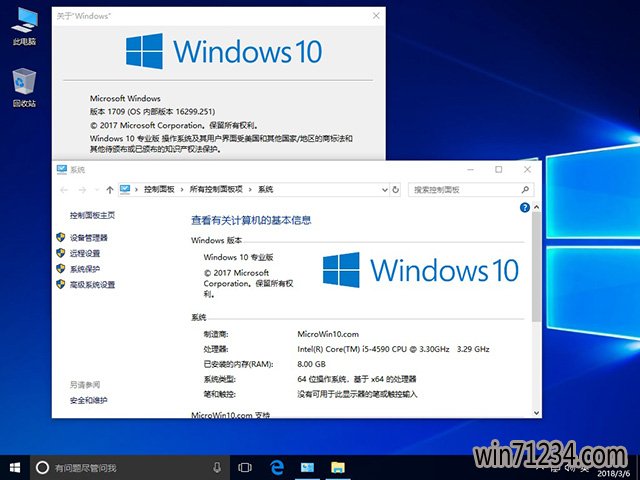
Task: Click the scroll up arrow in System window
Action: click(536, 207)
